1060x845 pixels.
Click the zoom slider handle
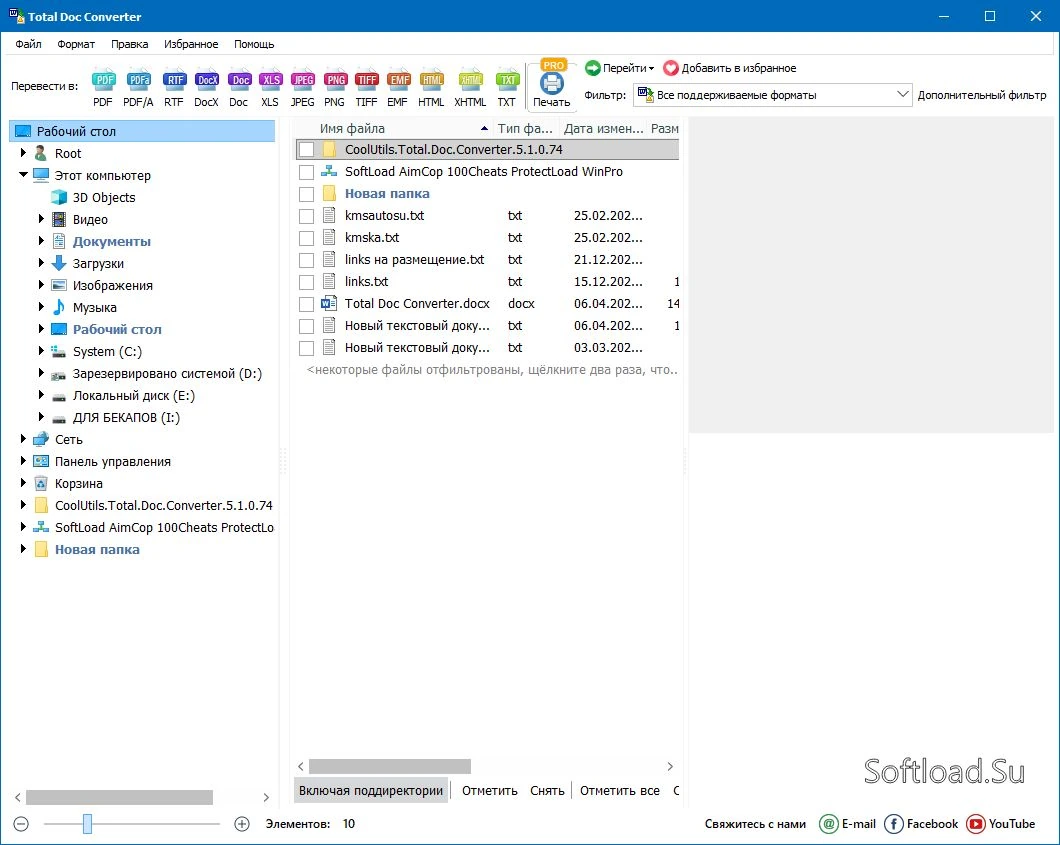pos(87,823)
